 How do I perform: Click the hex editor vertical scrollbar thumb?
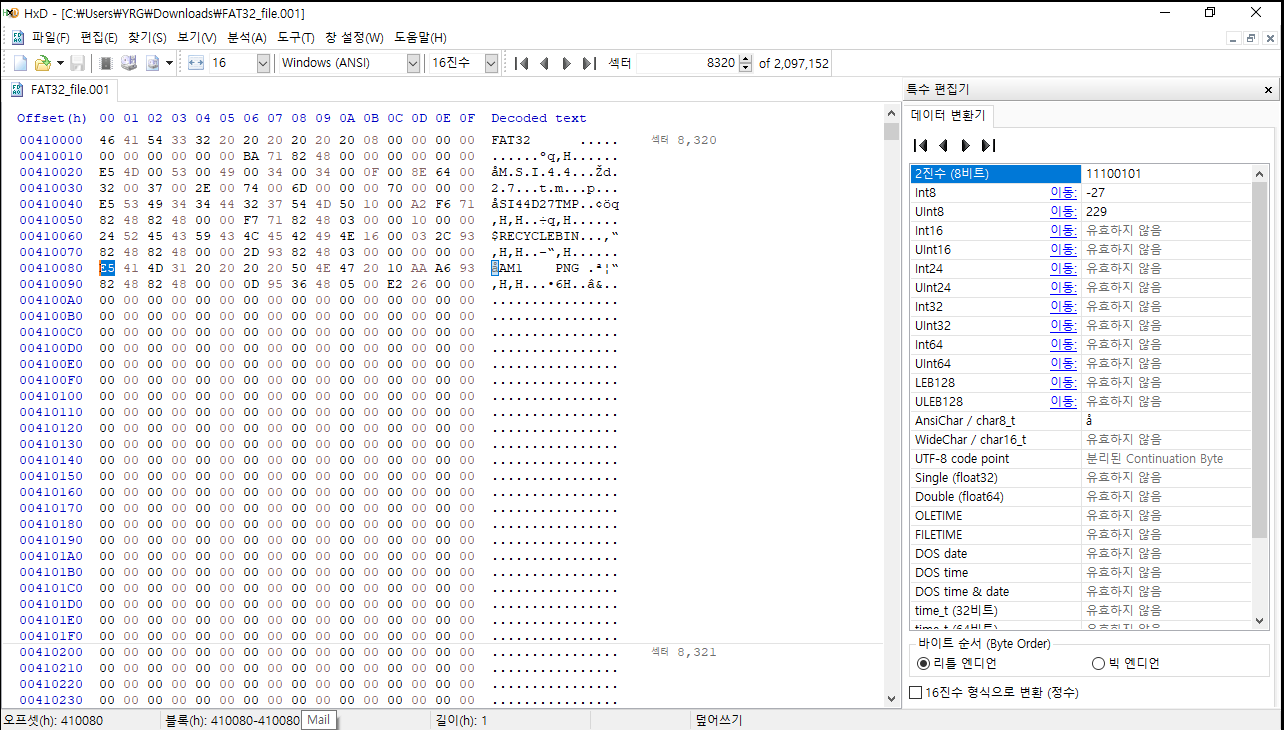pyautogui.click(x=892, y=131)
